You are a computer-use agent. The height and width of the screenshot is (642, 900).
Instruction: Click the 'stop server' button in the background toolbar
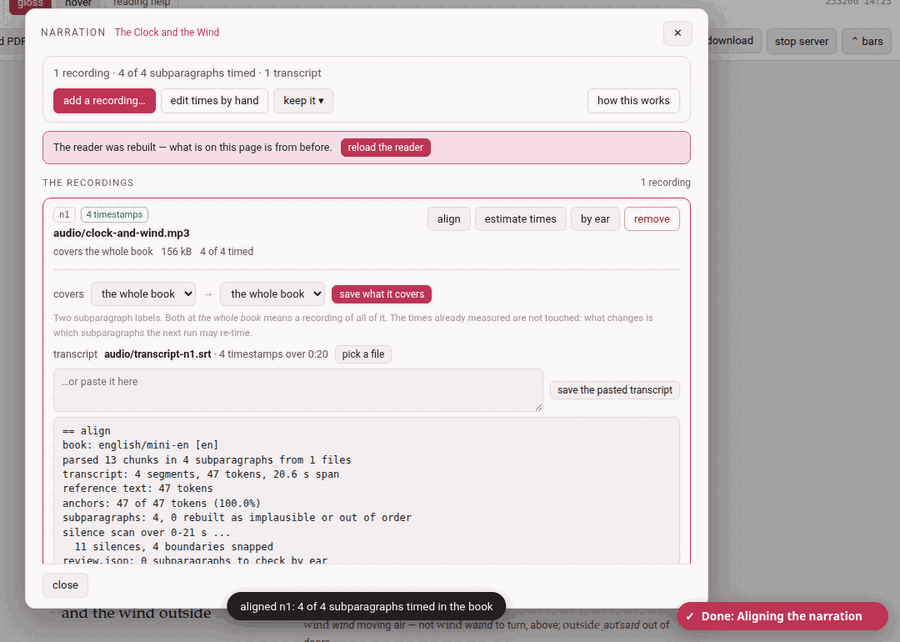point(801,41)
